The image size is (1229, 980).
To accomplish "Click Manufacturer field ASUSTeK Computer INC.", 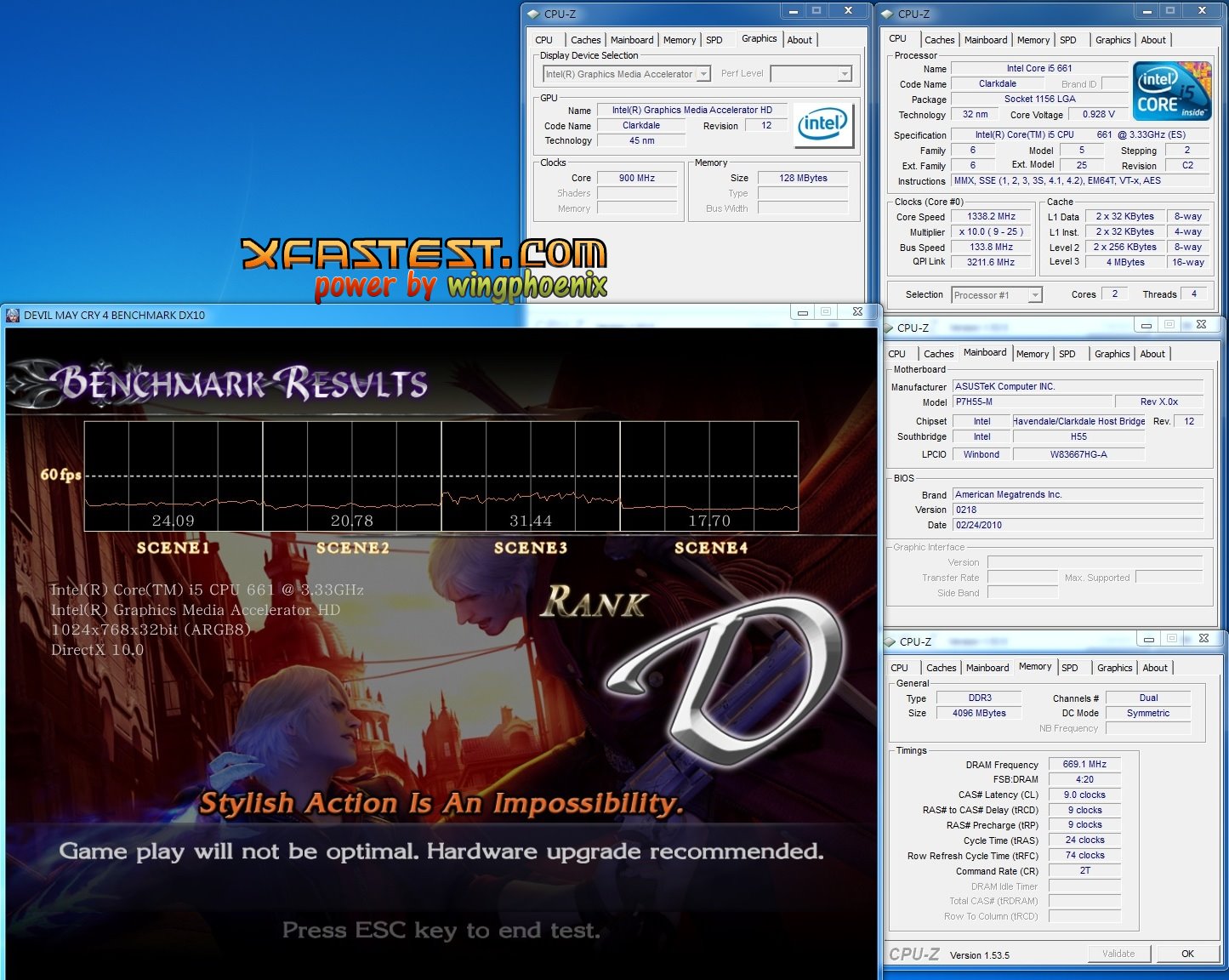I will (x=1078, y=386).
